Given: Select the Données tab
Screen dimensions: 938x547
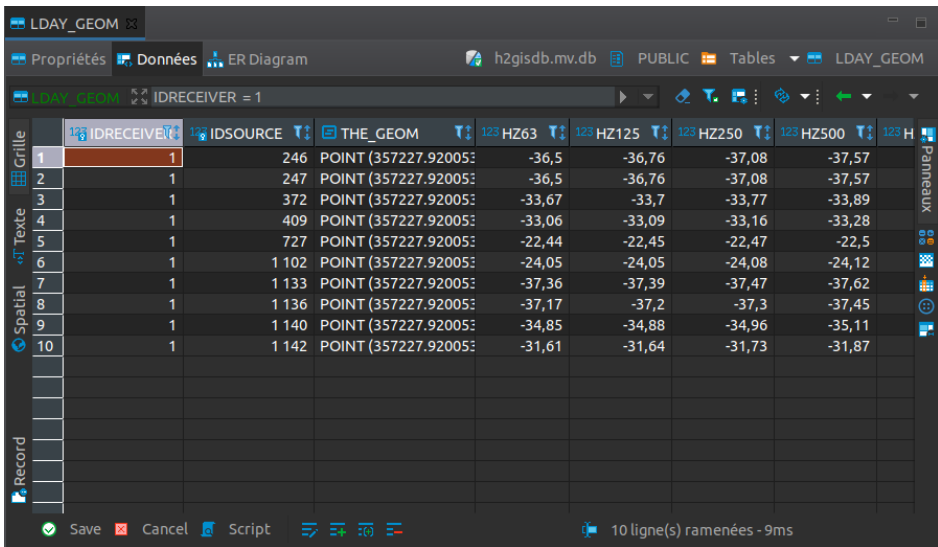Looking at the screenshot, I should (157, 59).
